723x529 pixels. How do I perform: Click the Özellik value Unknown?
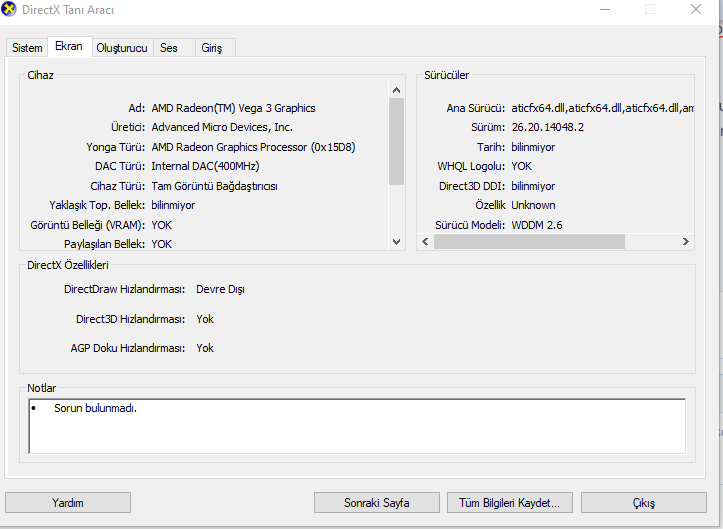click(533, 205)
